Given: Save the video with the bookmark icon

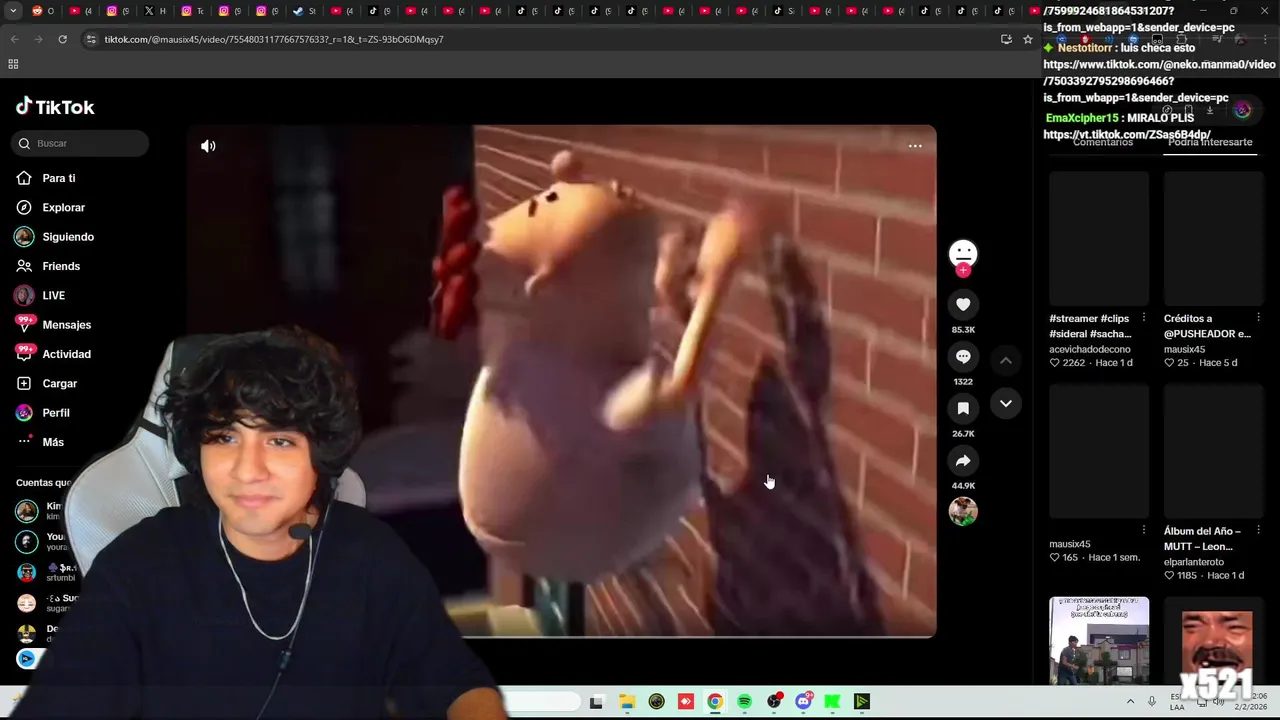Looking at the screenshot, I should tap(963, 409).
